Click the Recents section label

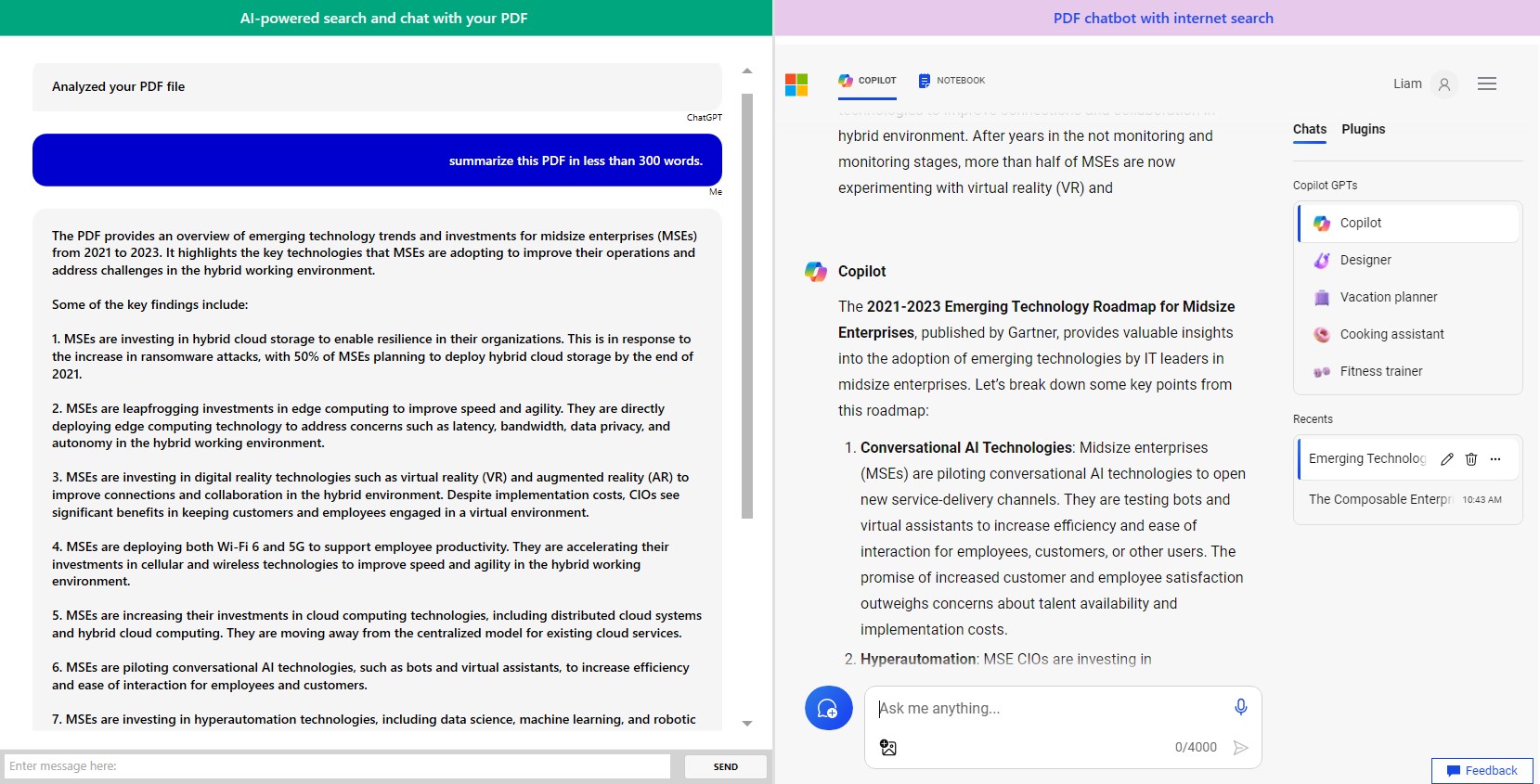point(1313,419)
